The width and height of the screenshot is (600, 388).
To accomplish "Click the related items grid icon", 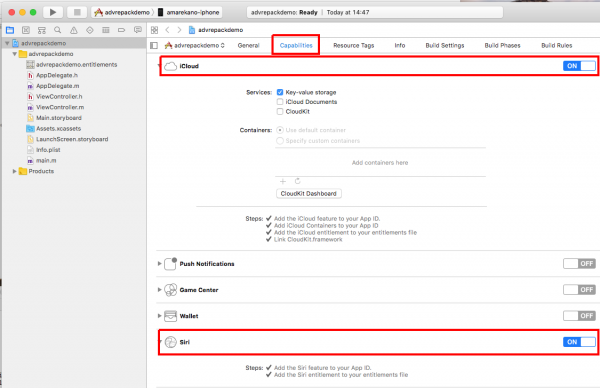I will pyautogui.click(x=154, y=30).
